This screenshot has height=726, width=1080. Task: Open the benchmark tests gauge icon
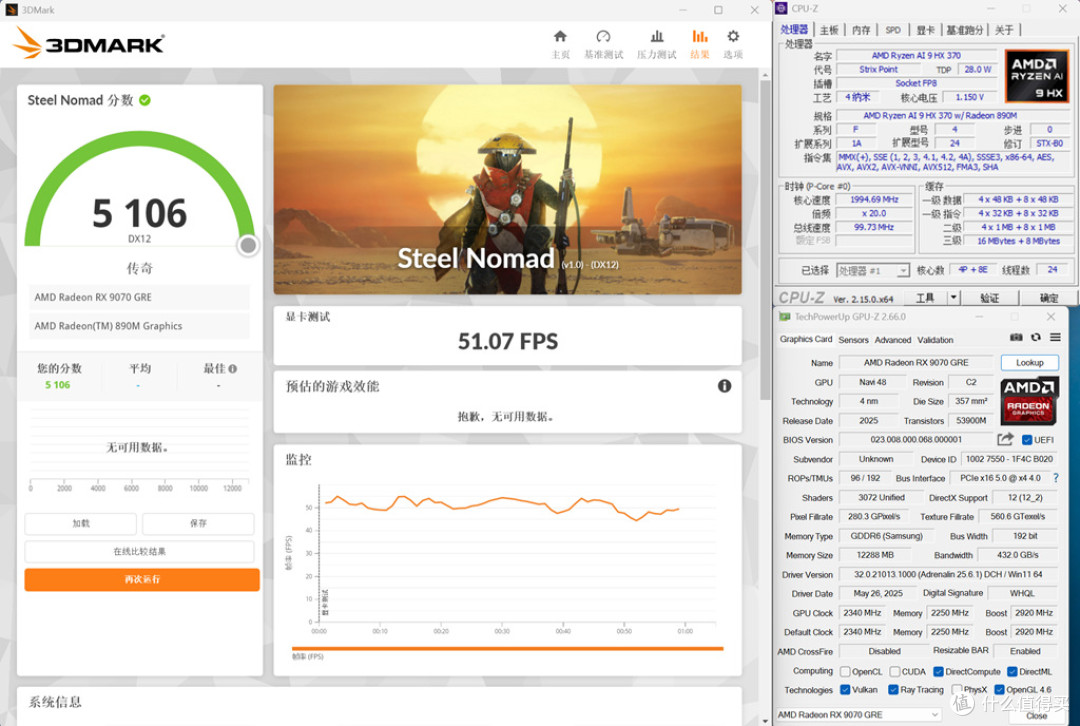603,37
